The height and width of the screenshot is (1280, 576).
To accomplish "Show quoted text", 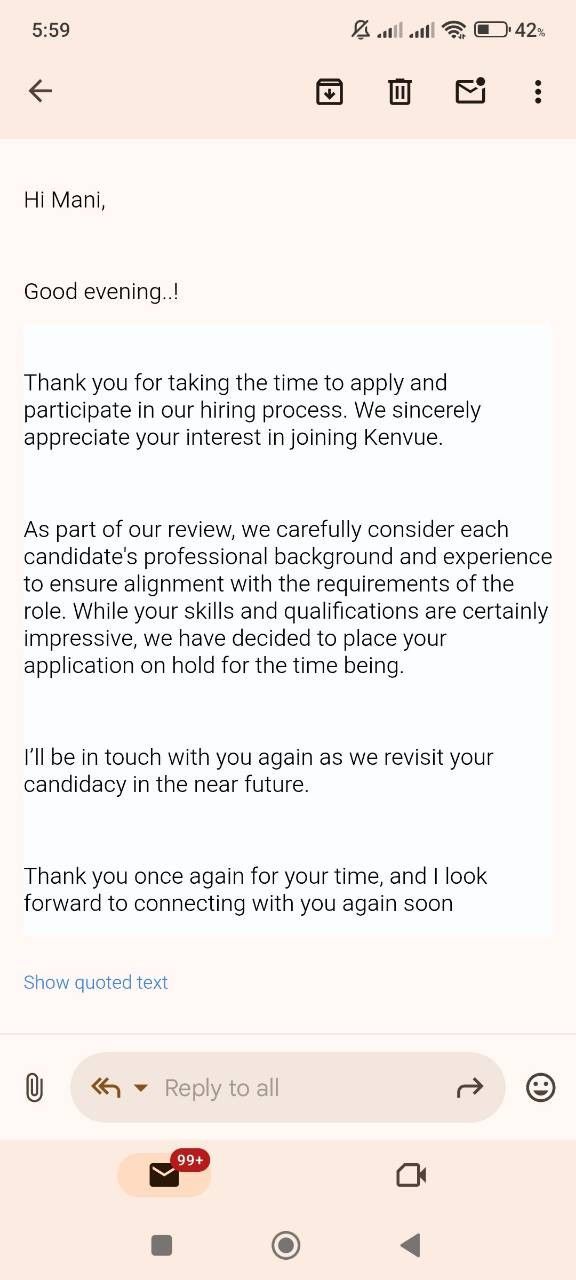I will point(96,982).
